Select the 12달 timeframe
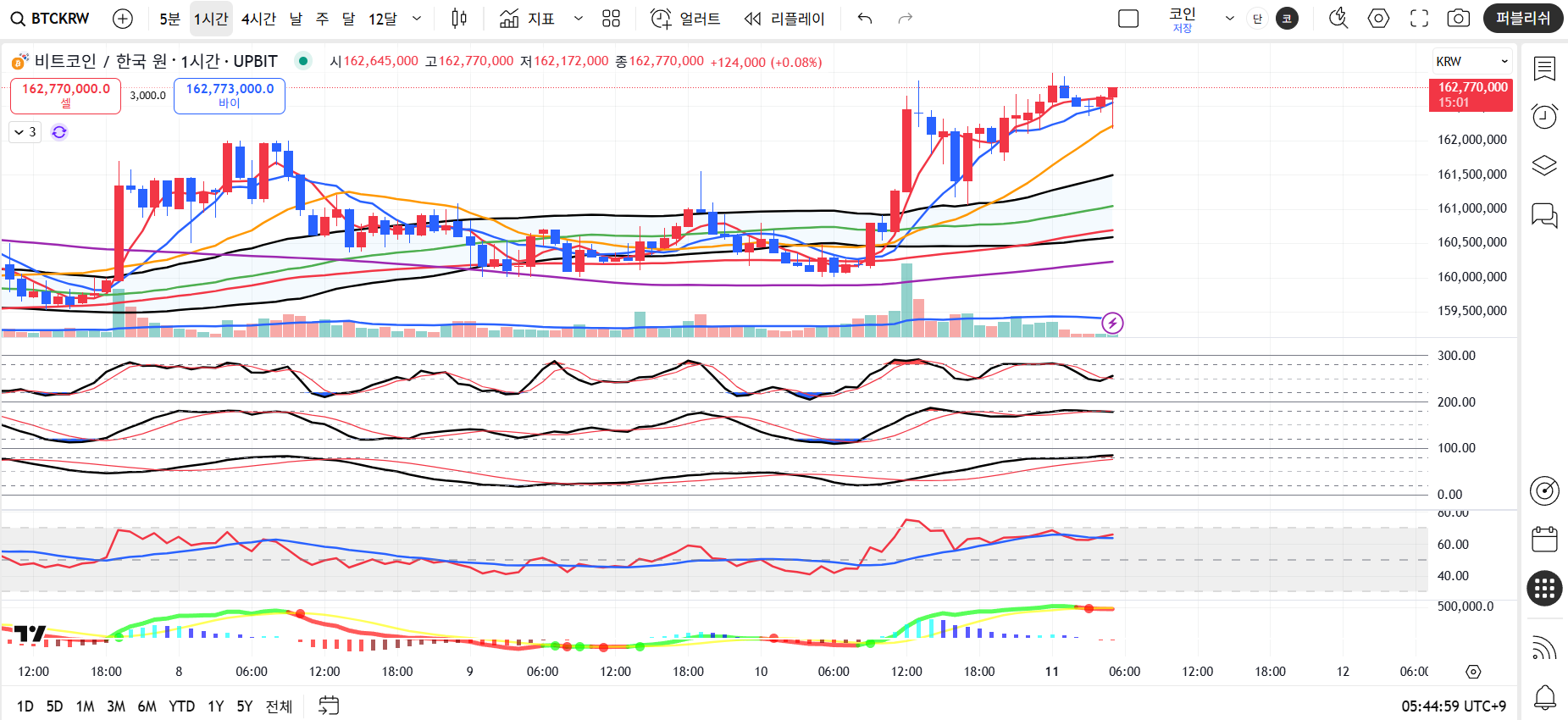This screenshot has width=1568, height=720. (383, 19)
